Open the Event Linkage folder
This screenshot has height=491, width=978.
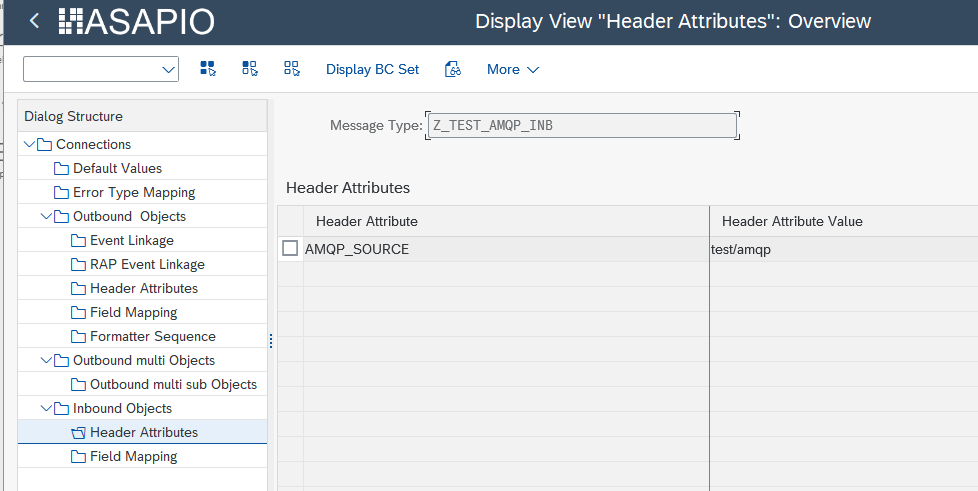tap(131, 240)
